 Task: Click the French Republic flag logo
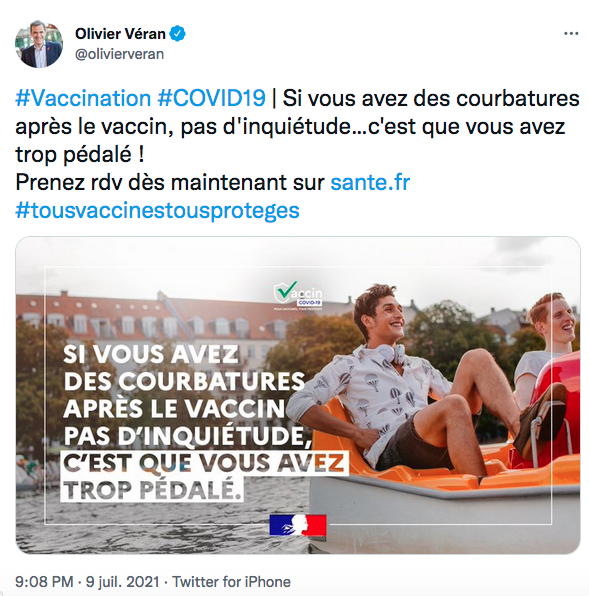click(x=298, y=525)
